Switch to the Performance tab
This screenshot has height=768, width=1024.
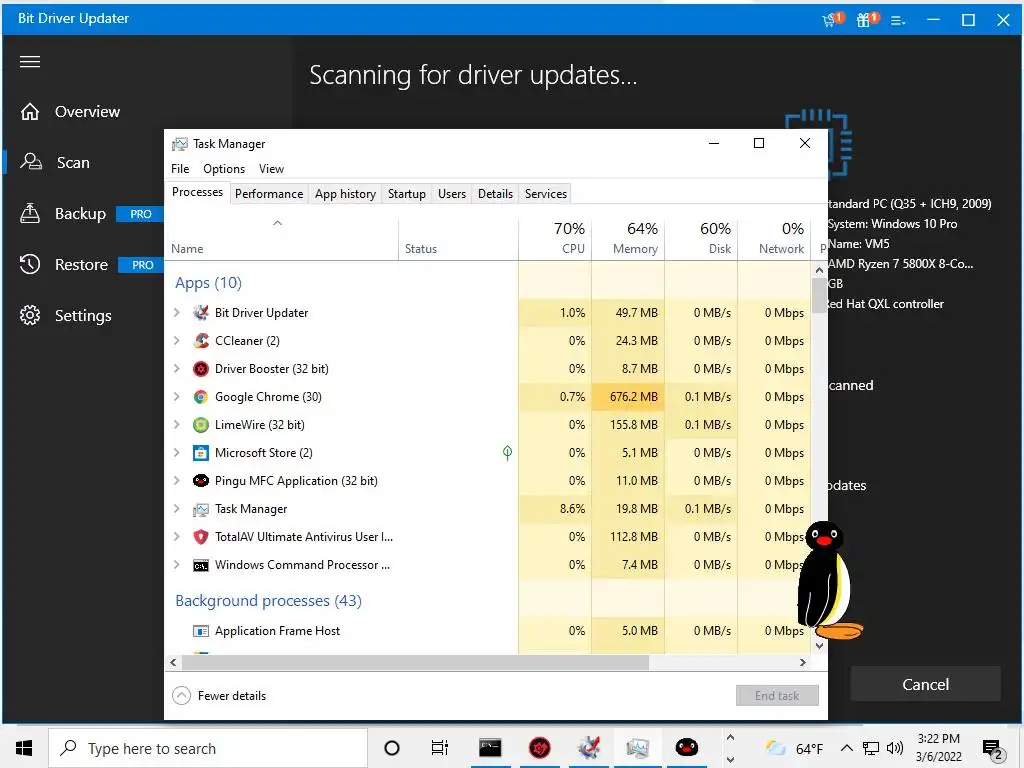coord(269,194)
